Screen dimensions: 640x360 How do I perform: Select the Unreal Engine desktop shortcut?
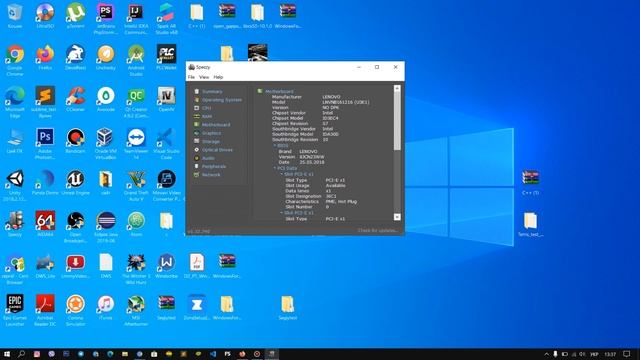76,183
